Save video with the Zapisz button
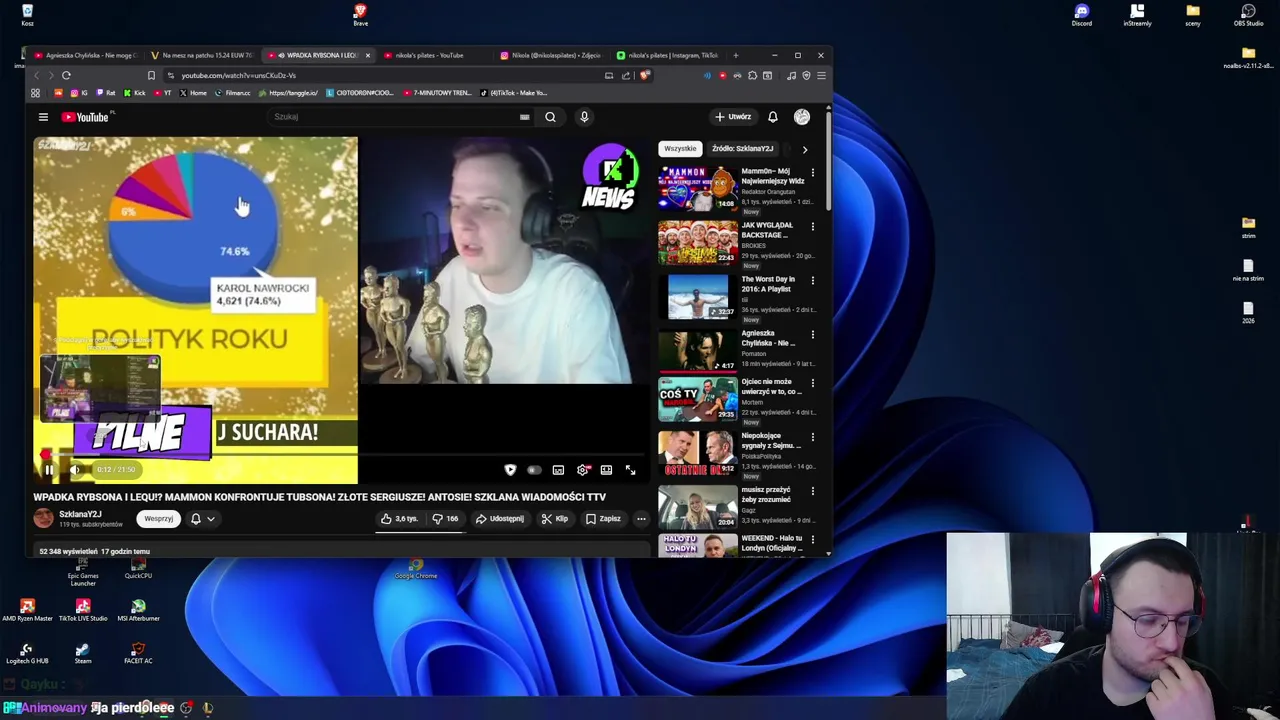Screen dimensions: 1280x720 tap(604, 519)
